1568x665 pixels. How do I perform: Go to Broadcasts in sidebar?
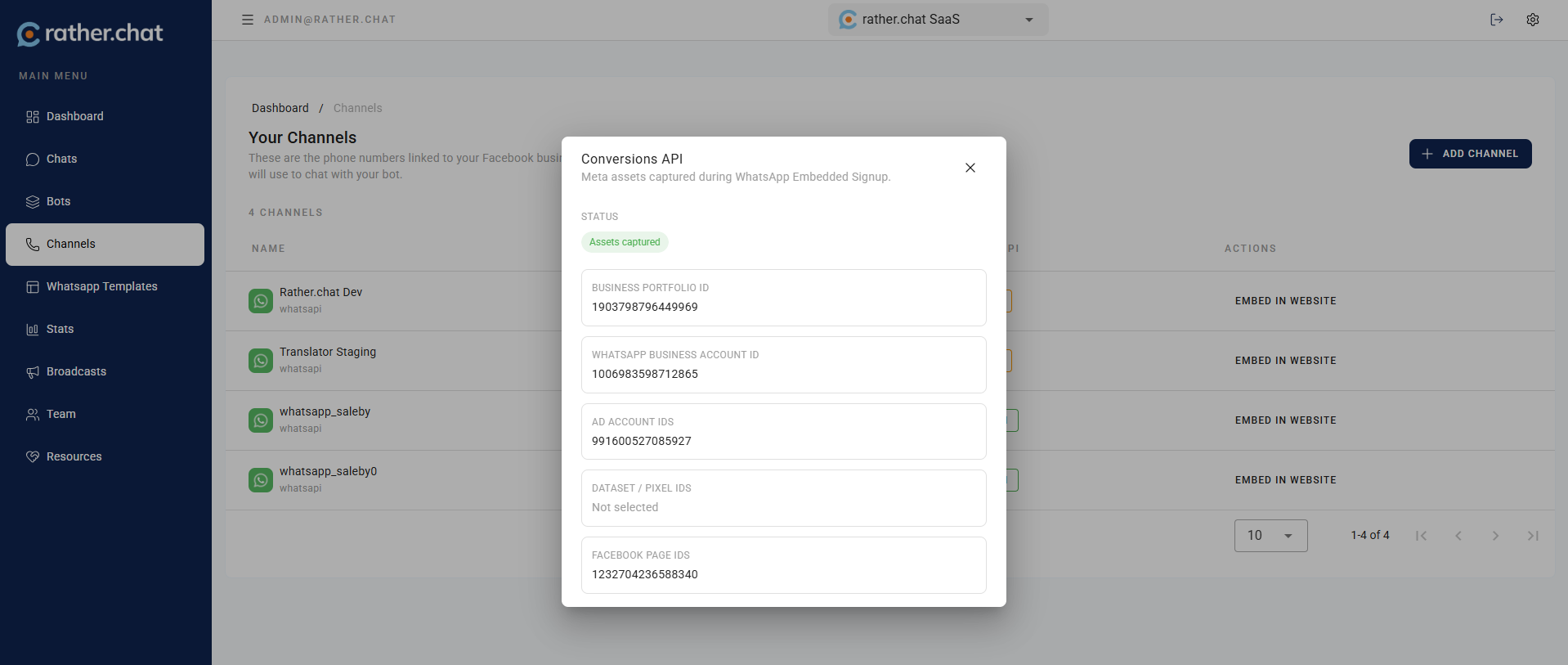[x=105, y=371]
